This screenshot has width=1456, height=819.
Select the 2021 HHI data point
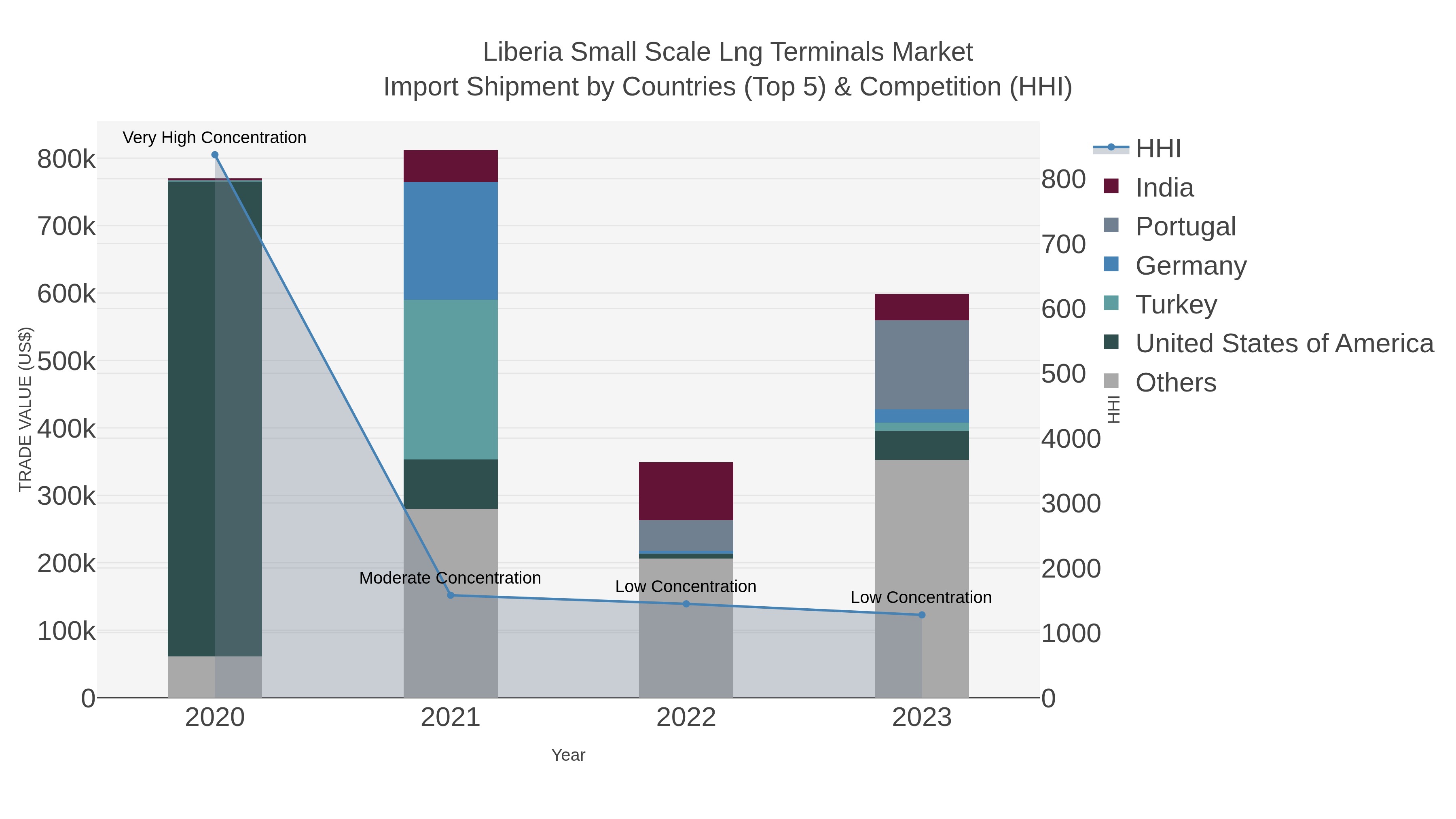[451, 595]
